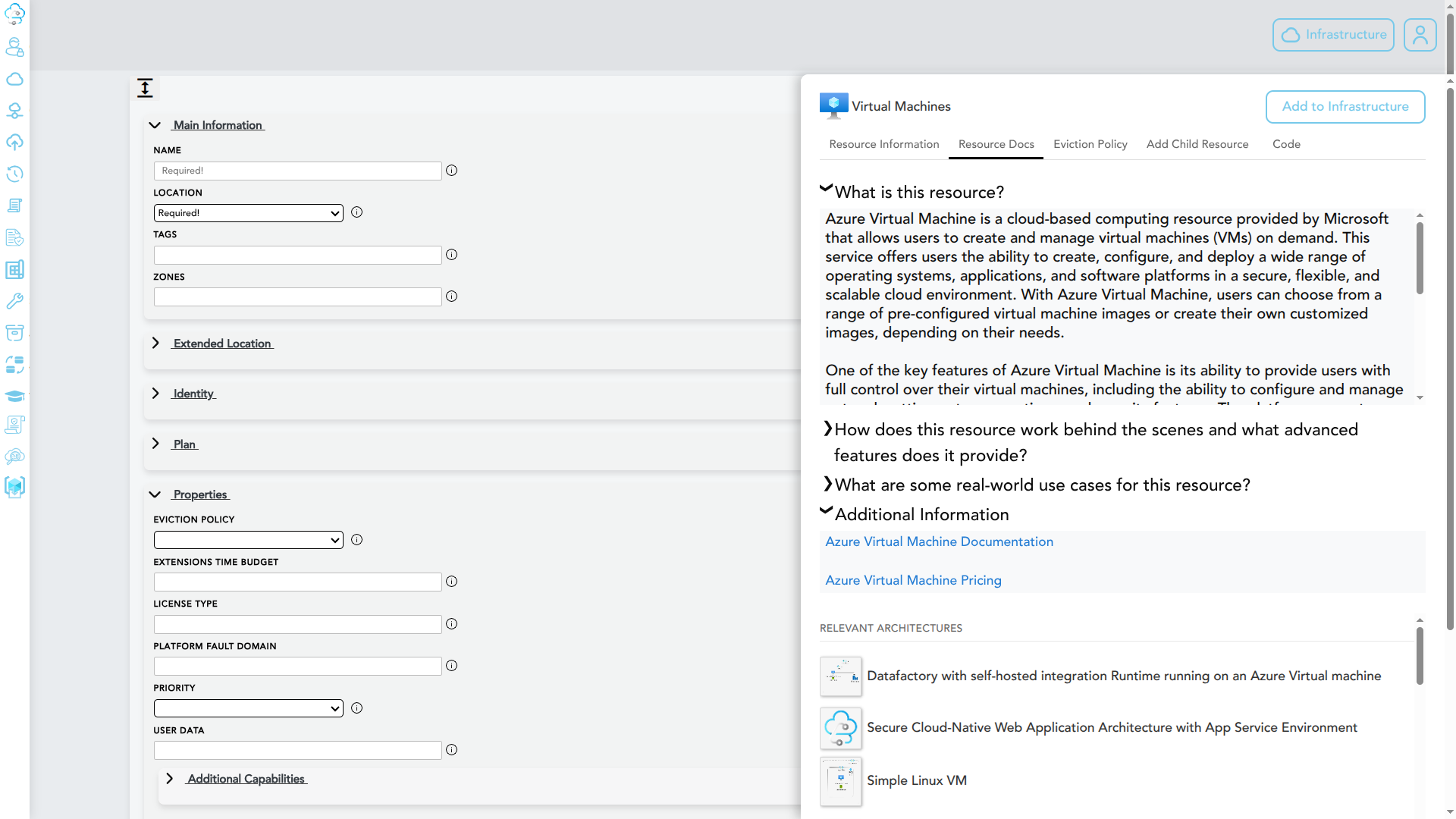This screenshot has height=819, width=1456.
Task: Click the user profile icon button
Action: [x=1420, y=35]
